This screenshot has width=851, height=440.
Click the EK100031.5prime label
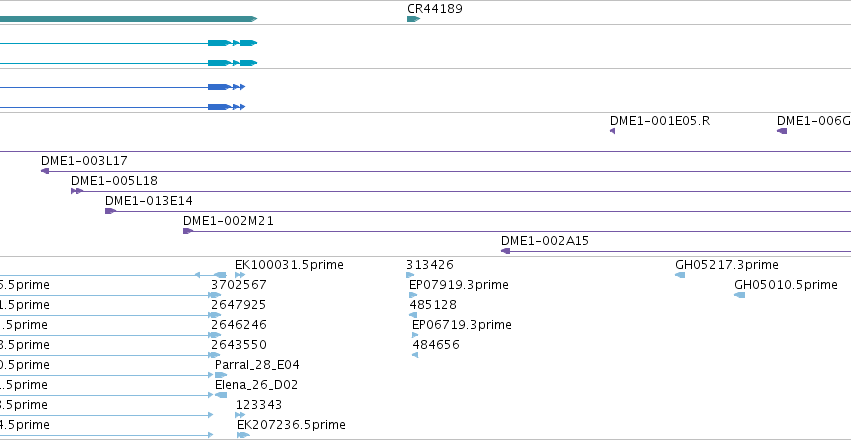[289, 265]
